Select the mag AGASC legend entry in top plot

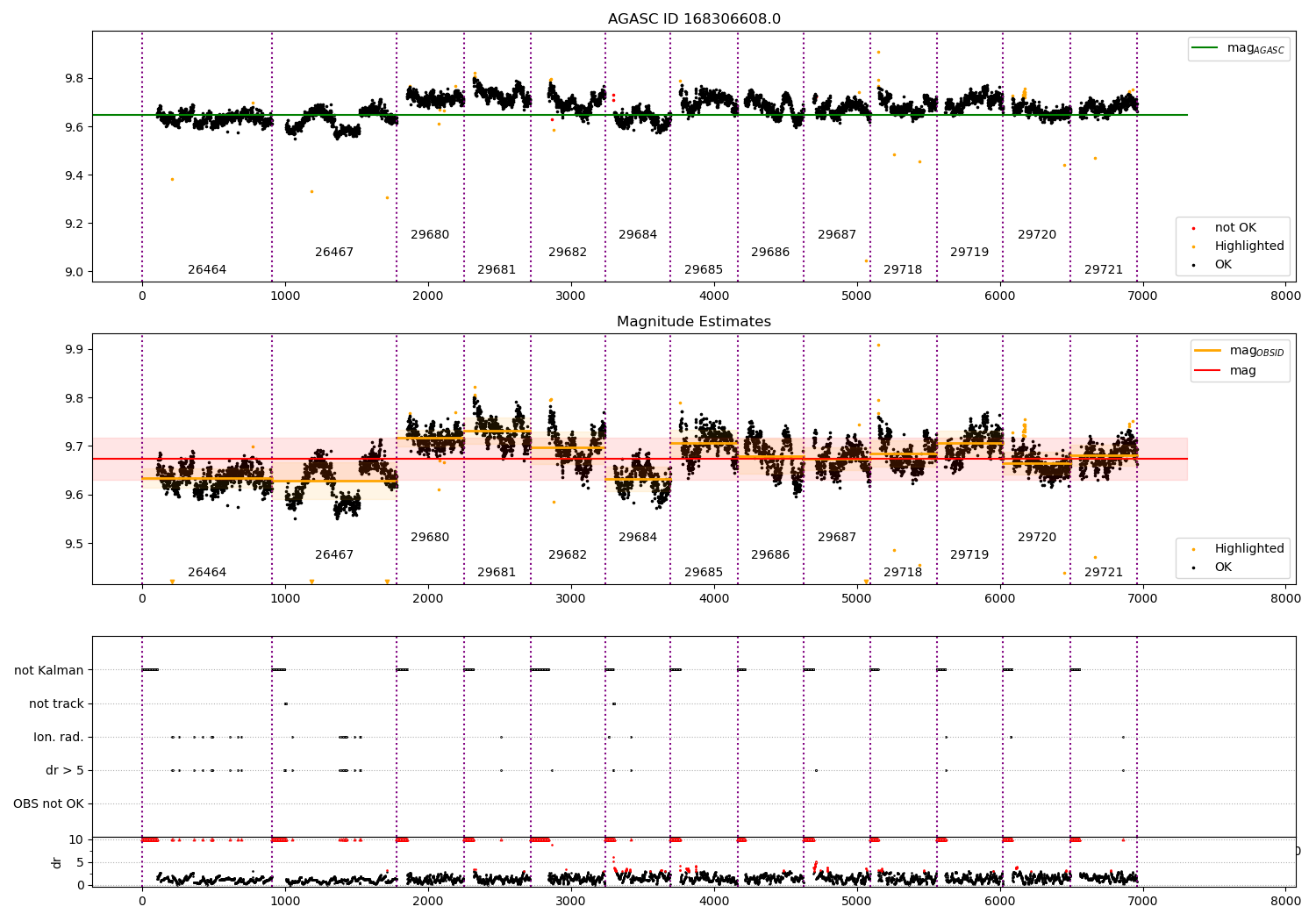[1238, 48]
